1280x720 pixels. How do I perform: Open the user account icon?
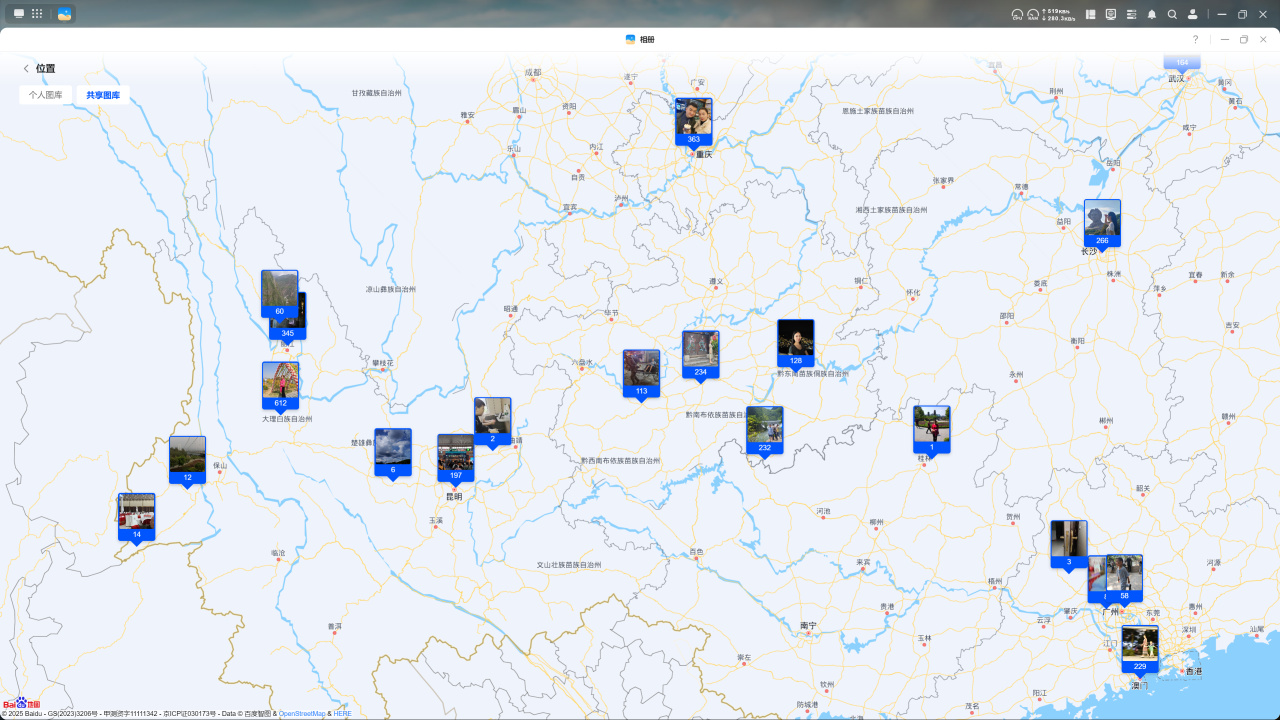tap(1192, 14)
